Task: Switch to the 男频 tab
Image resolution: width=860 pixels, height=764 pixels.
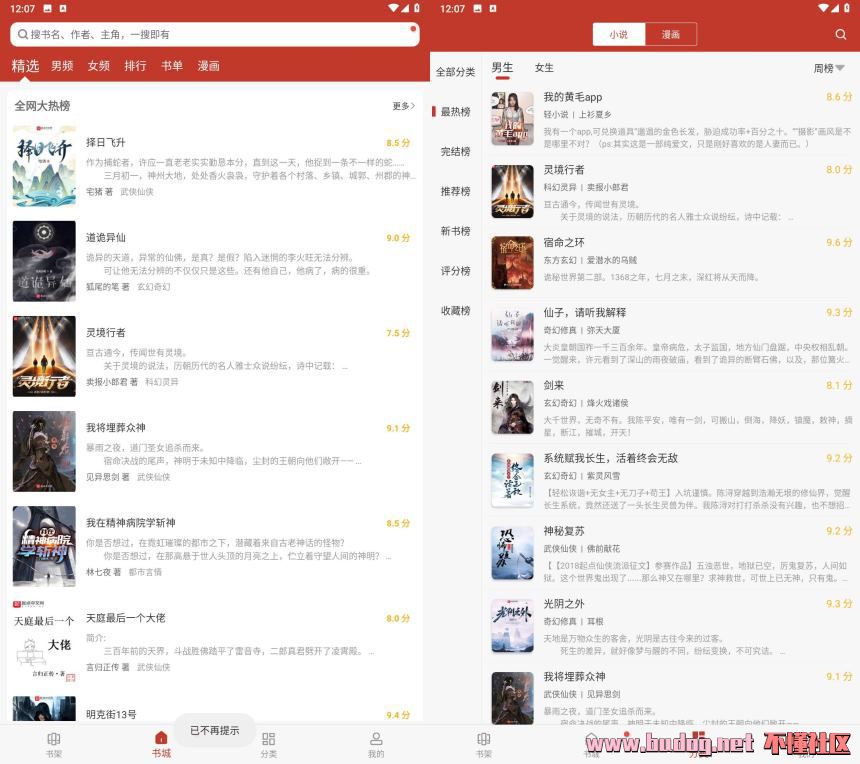Action: pos(62,66)
